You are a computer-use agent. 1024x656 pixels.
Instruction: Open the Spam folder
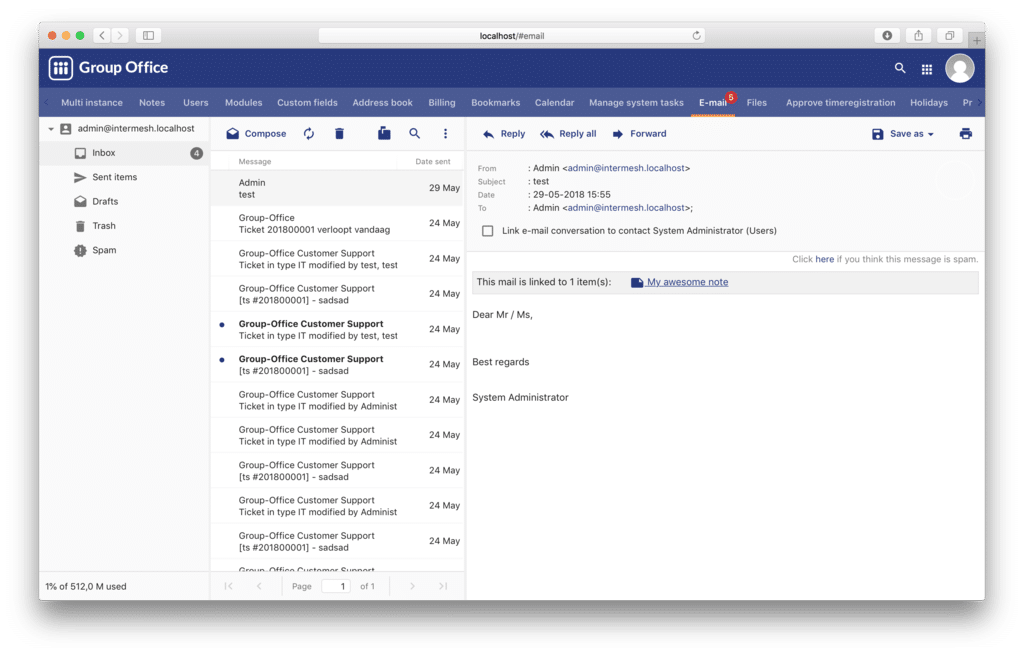(124, 250)
